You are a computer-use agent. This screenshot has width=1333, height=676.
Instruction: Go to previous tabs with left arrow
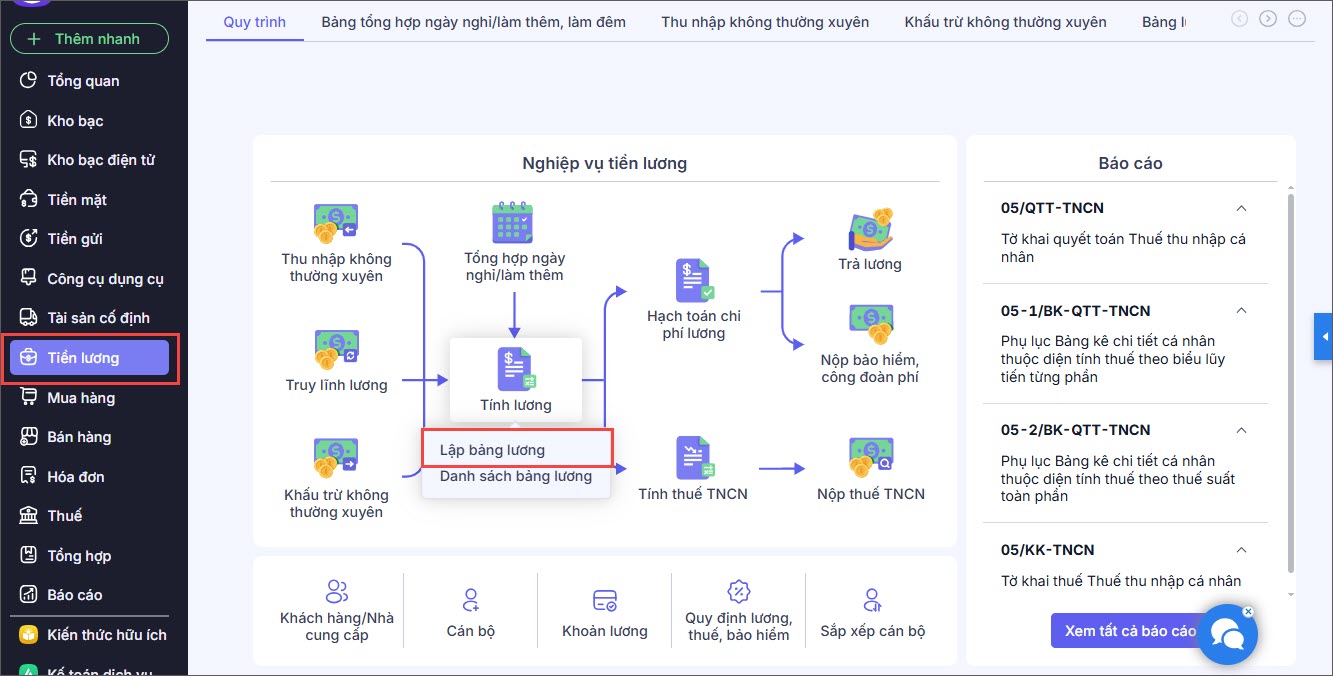click(x=1240, y=18)
